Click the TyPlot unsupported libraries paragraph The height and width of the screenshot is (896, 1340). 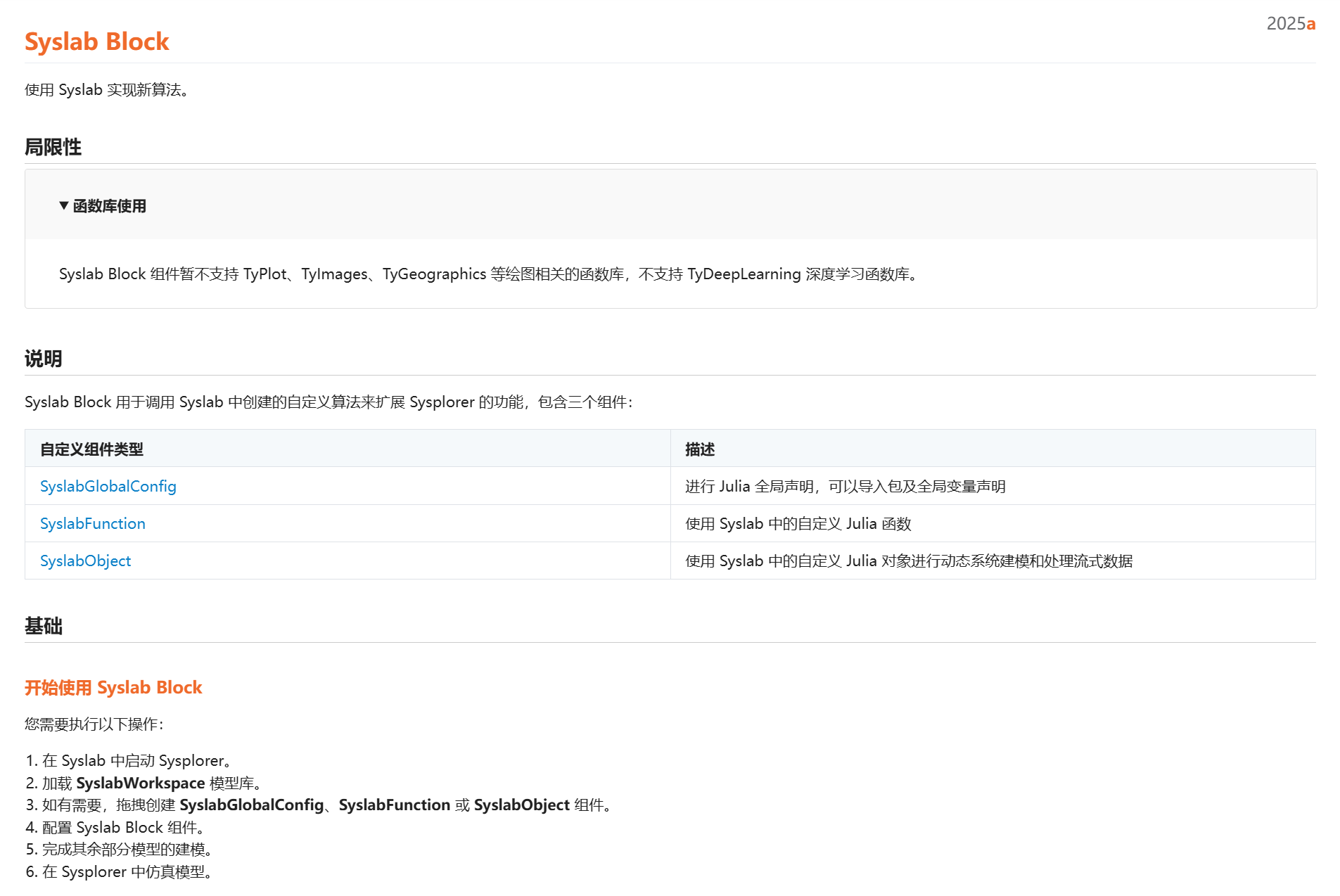tap(488, 274)
